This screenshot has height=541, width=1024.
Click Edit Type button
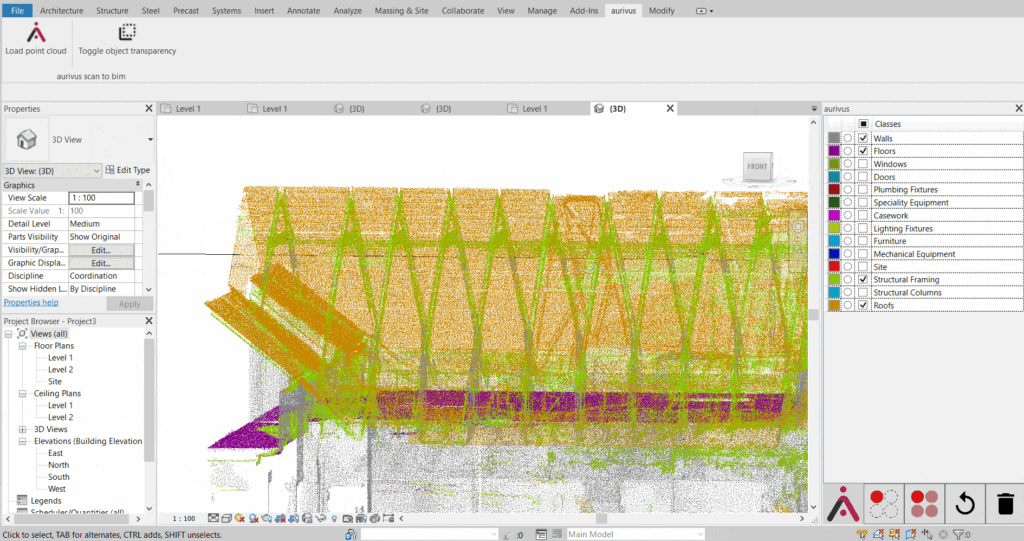point(128,170)
